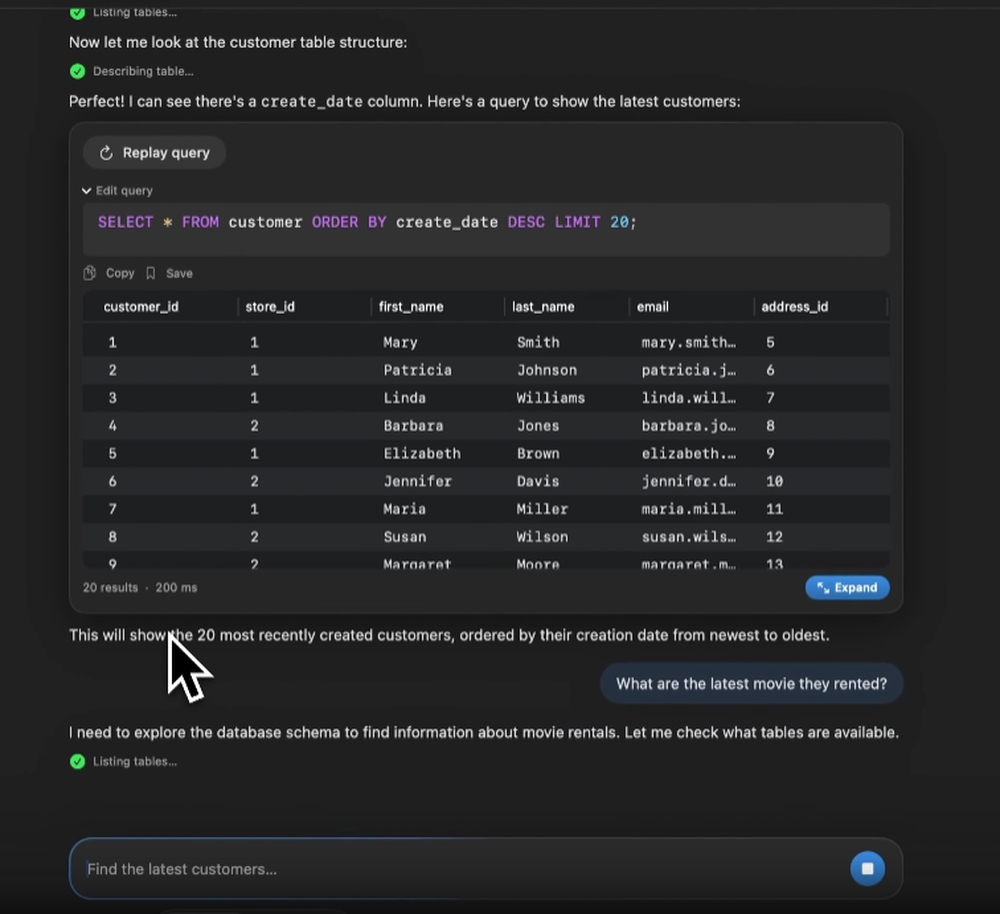Click the green check beside 'Describing table...'
Image resolution: width=1000 pixels, height=914 pixels.
pyautogui.click(x=77, y=71)
